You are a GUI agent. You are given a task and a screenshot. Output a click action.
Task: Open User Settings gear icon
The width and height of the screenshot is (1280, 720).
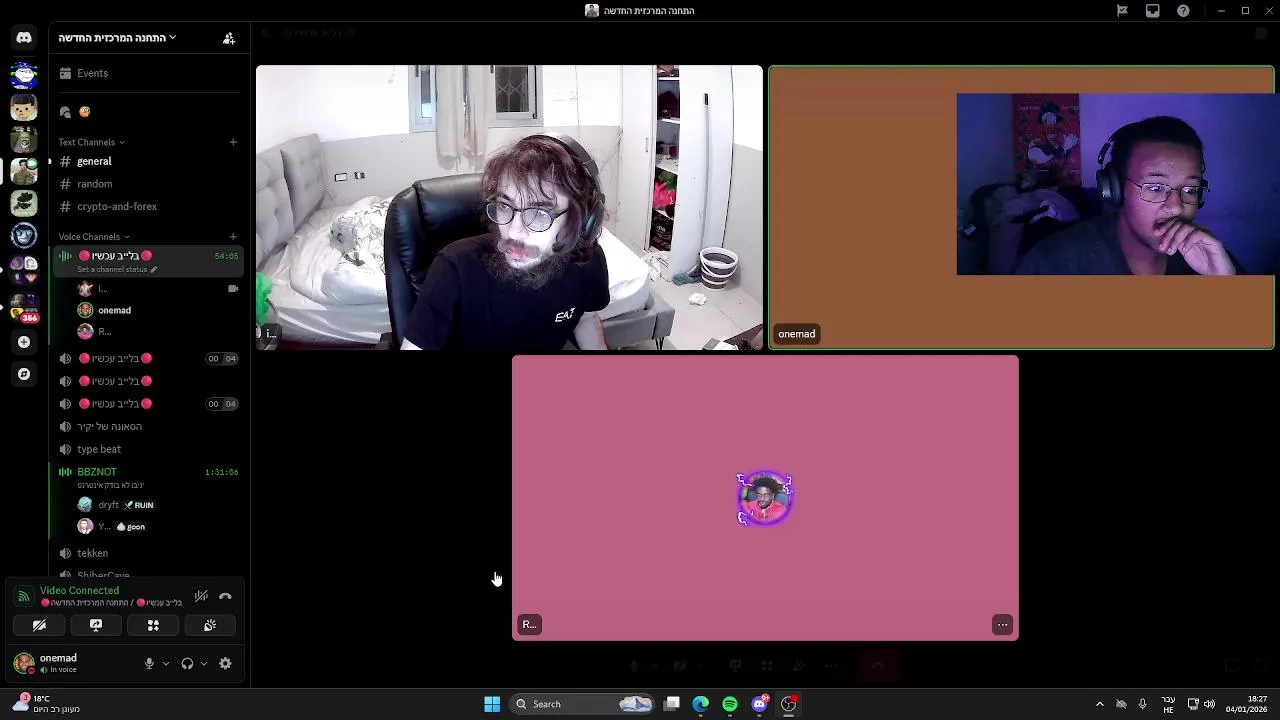tap(225, 663)
